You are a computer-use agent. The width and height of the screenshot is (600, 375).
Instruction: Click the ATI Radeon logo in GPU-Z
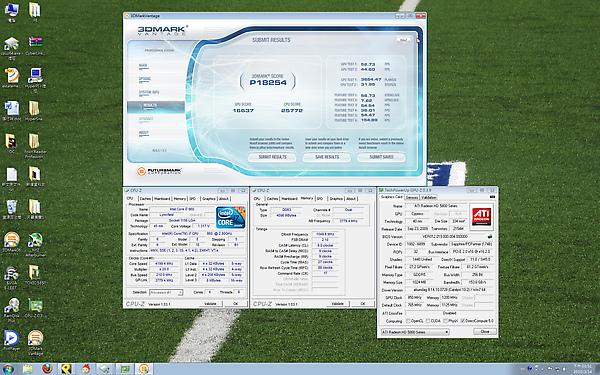pos(481,217)
